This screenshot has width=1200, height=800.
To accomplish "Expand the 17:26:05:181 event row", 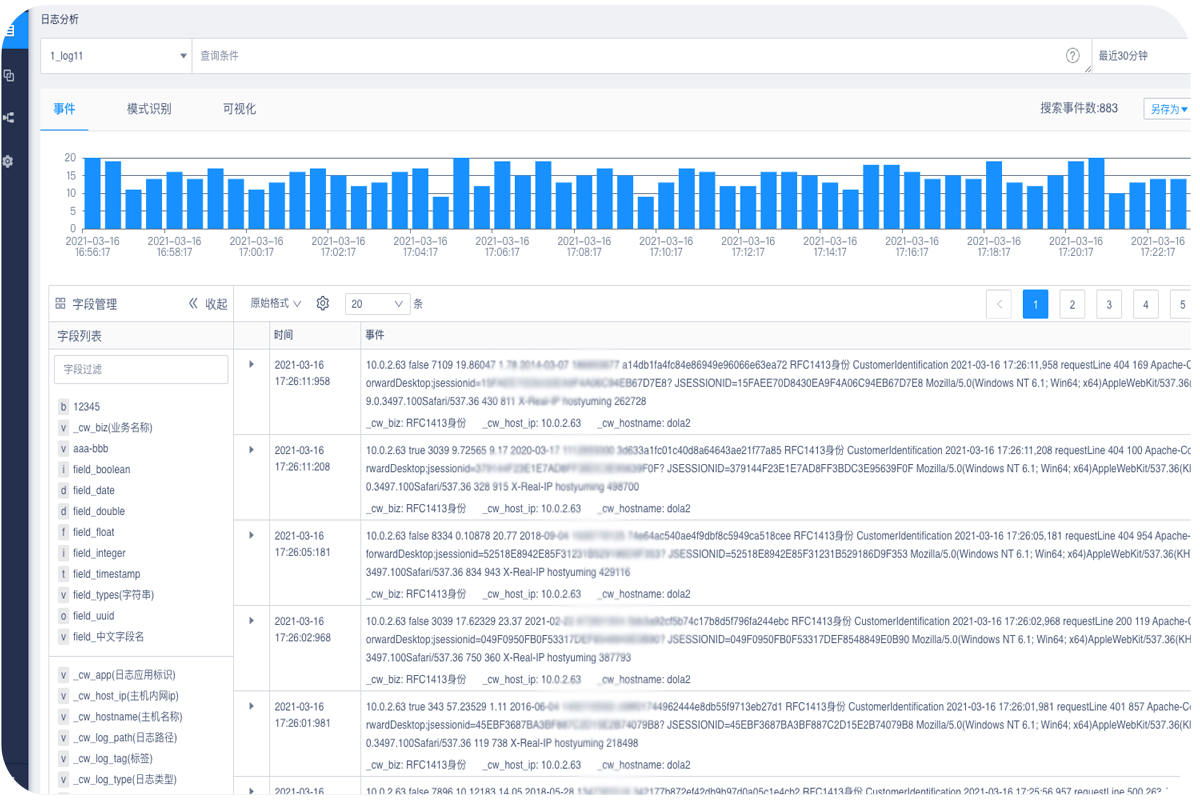I will coord(251,535).
